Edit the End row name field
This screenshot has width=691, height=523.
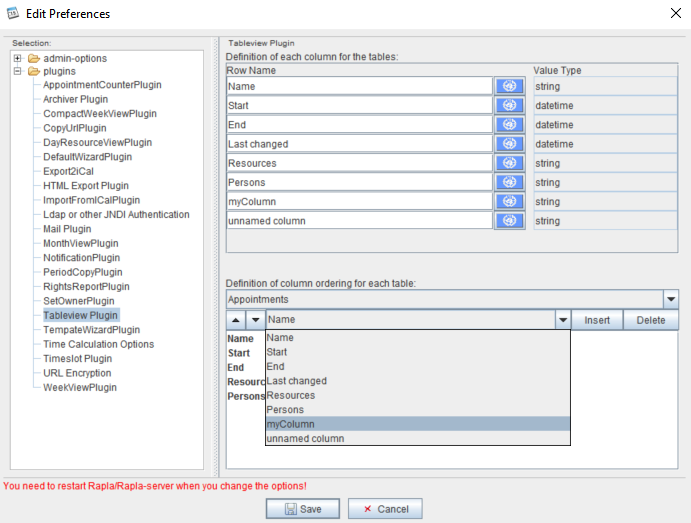[x=359, y=125]
